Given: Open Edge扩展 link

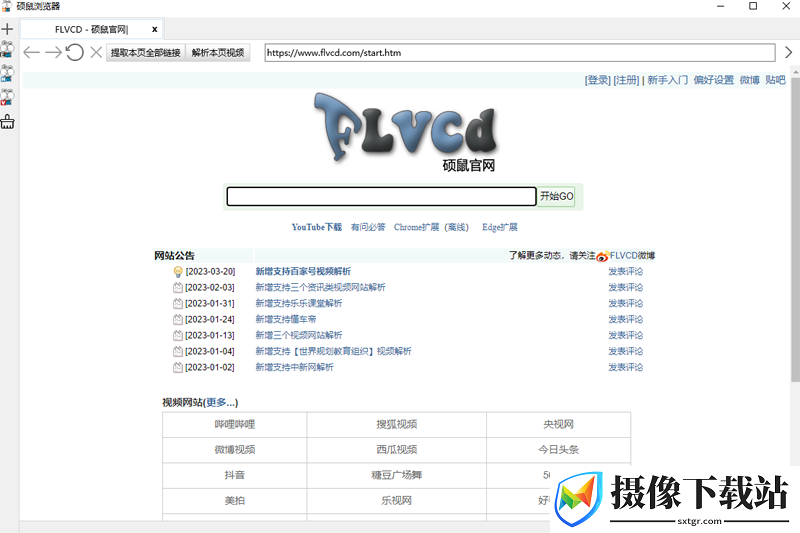Looking at the screenshot, I should (499, 227).
